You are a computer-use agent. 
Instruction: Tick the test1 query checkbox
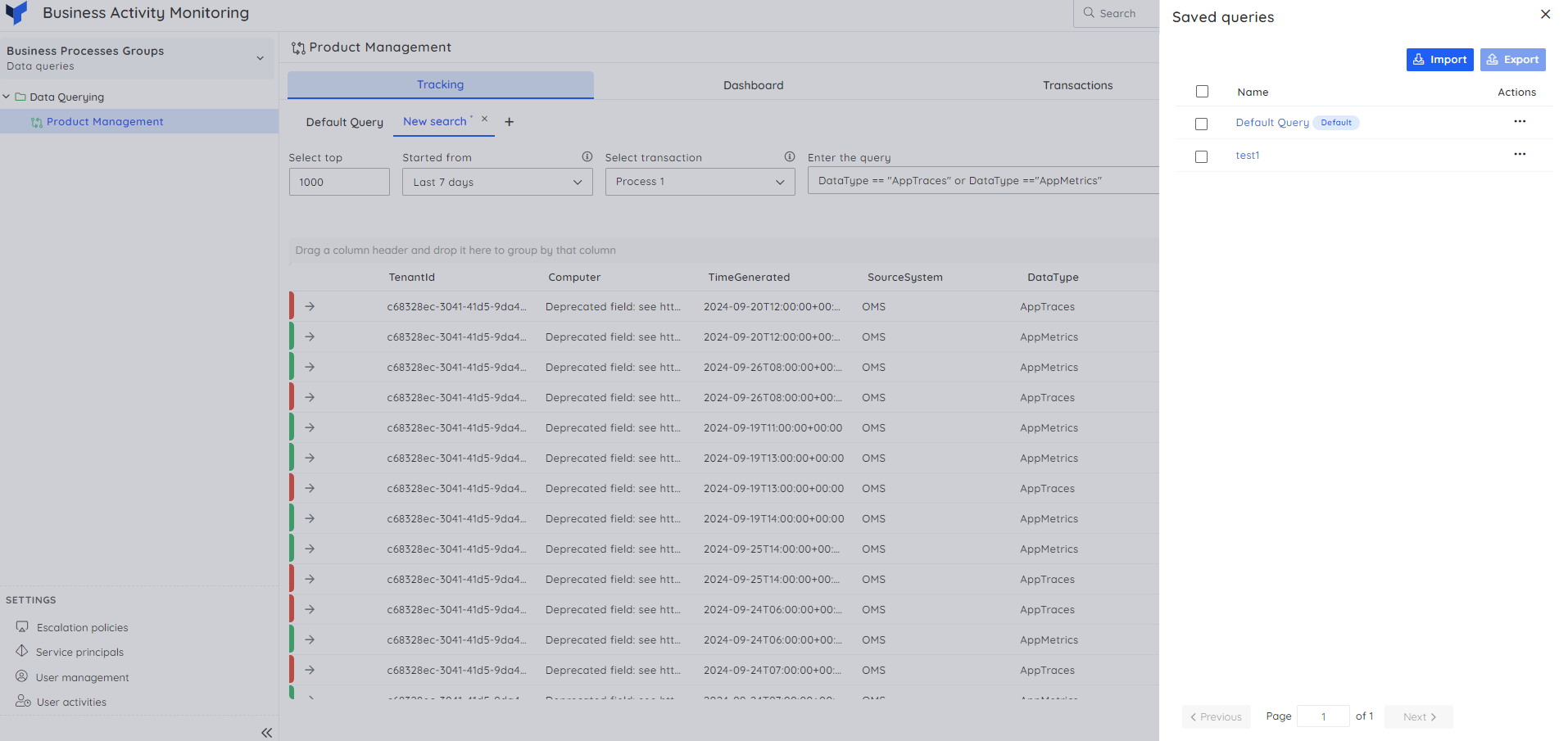[1201, 156]
